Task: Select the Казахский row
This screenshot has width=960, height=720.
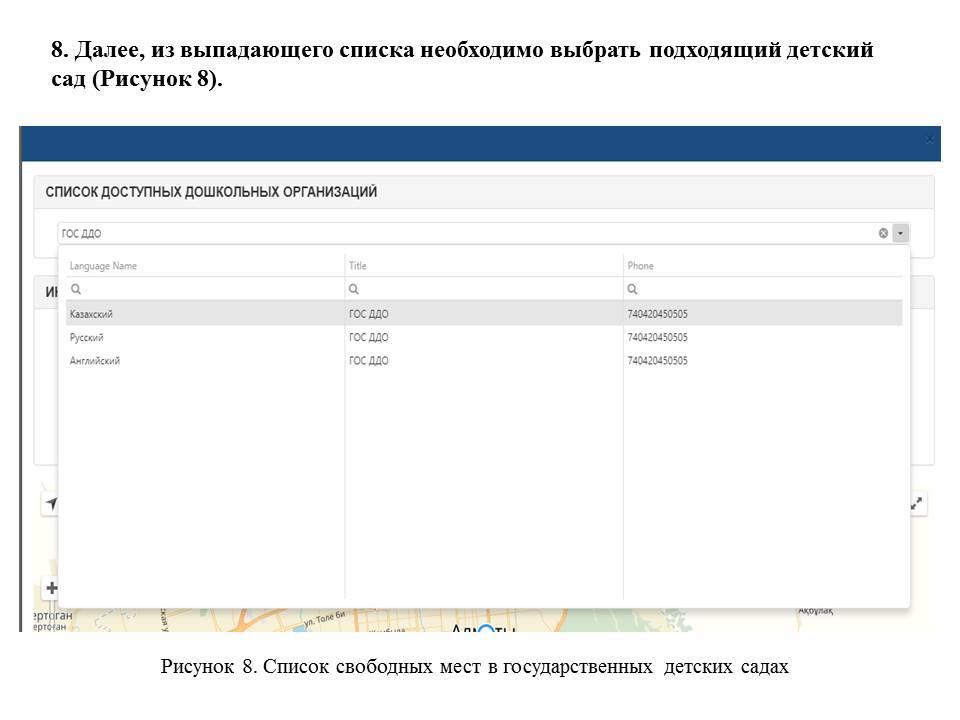Action: point(484,313)
